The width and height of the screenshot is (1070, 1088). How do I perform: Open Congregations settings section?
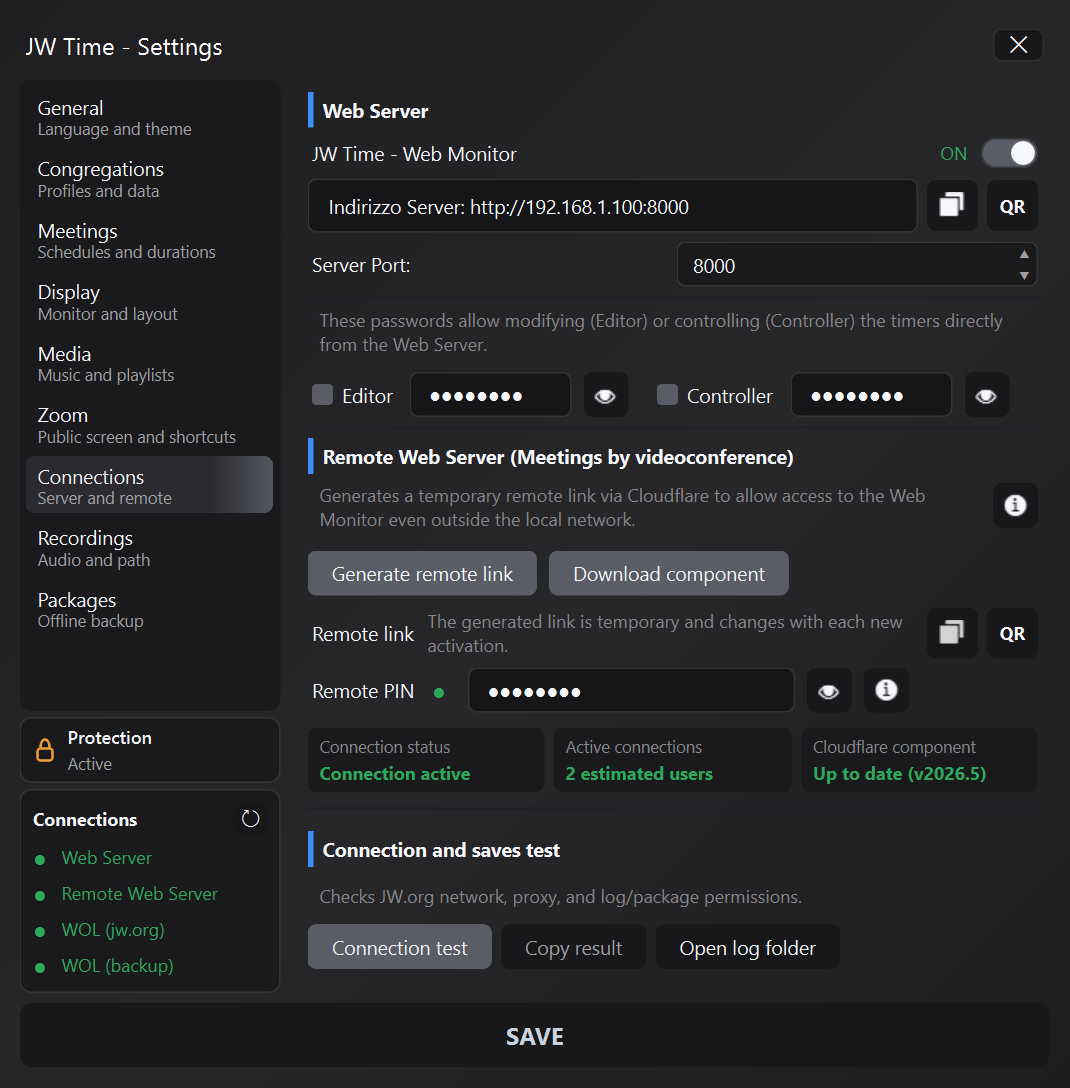pyautogui.click(x=149, y=180)
